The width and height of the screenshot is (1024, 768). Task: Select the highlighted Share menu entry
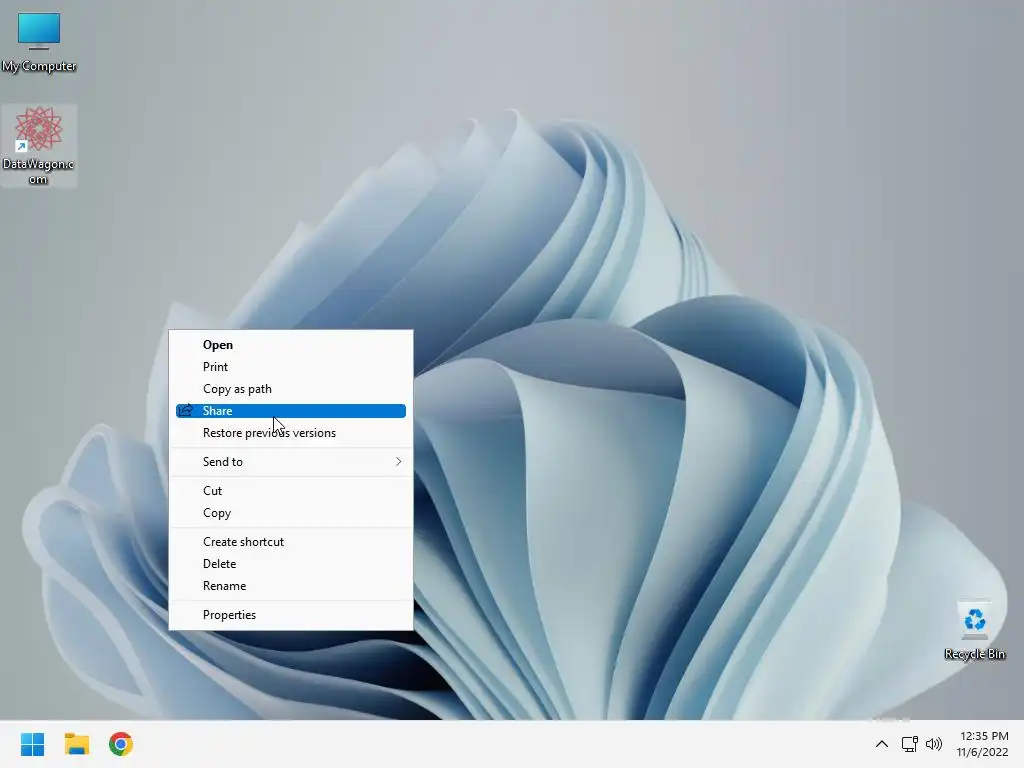click(x=291, y=411)
